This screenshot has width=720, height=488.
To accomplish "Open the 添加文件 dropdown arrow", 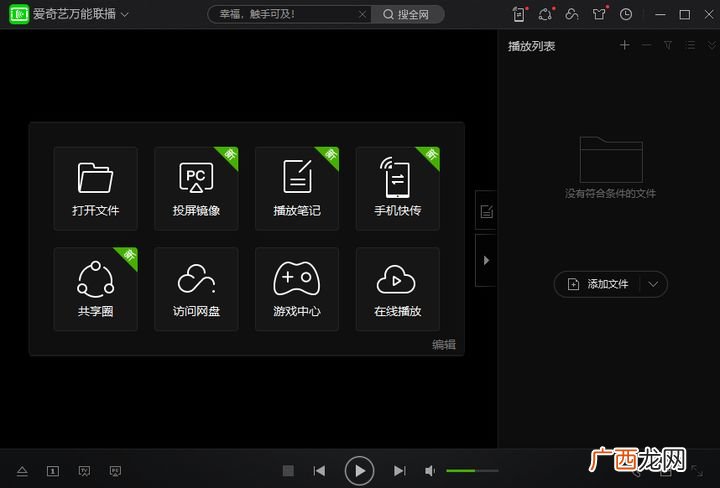I will (x=653, y=284).
